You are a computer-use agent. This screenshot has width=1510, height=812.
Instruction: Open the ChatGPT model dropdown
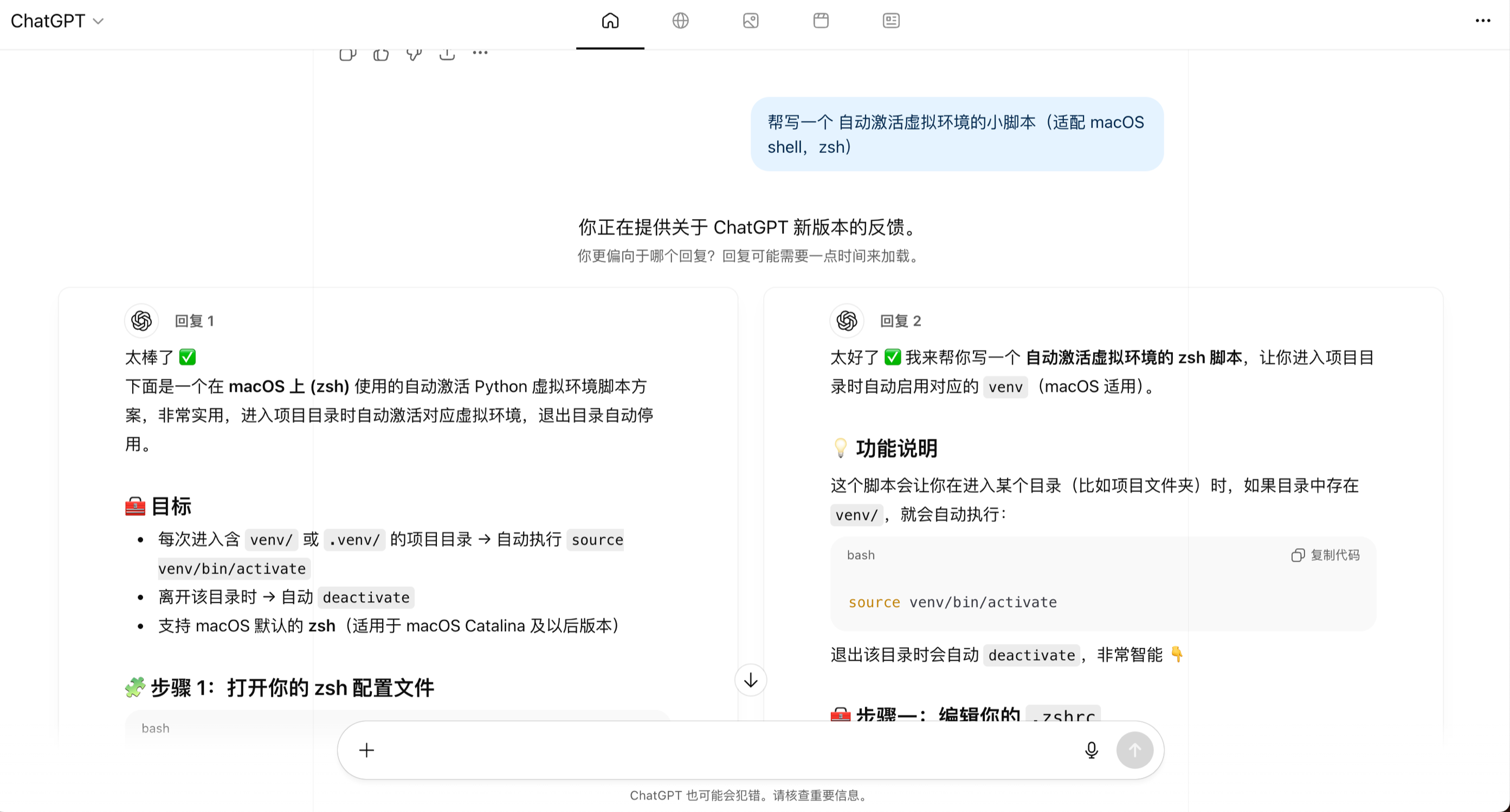(57, 21)
